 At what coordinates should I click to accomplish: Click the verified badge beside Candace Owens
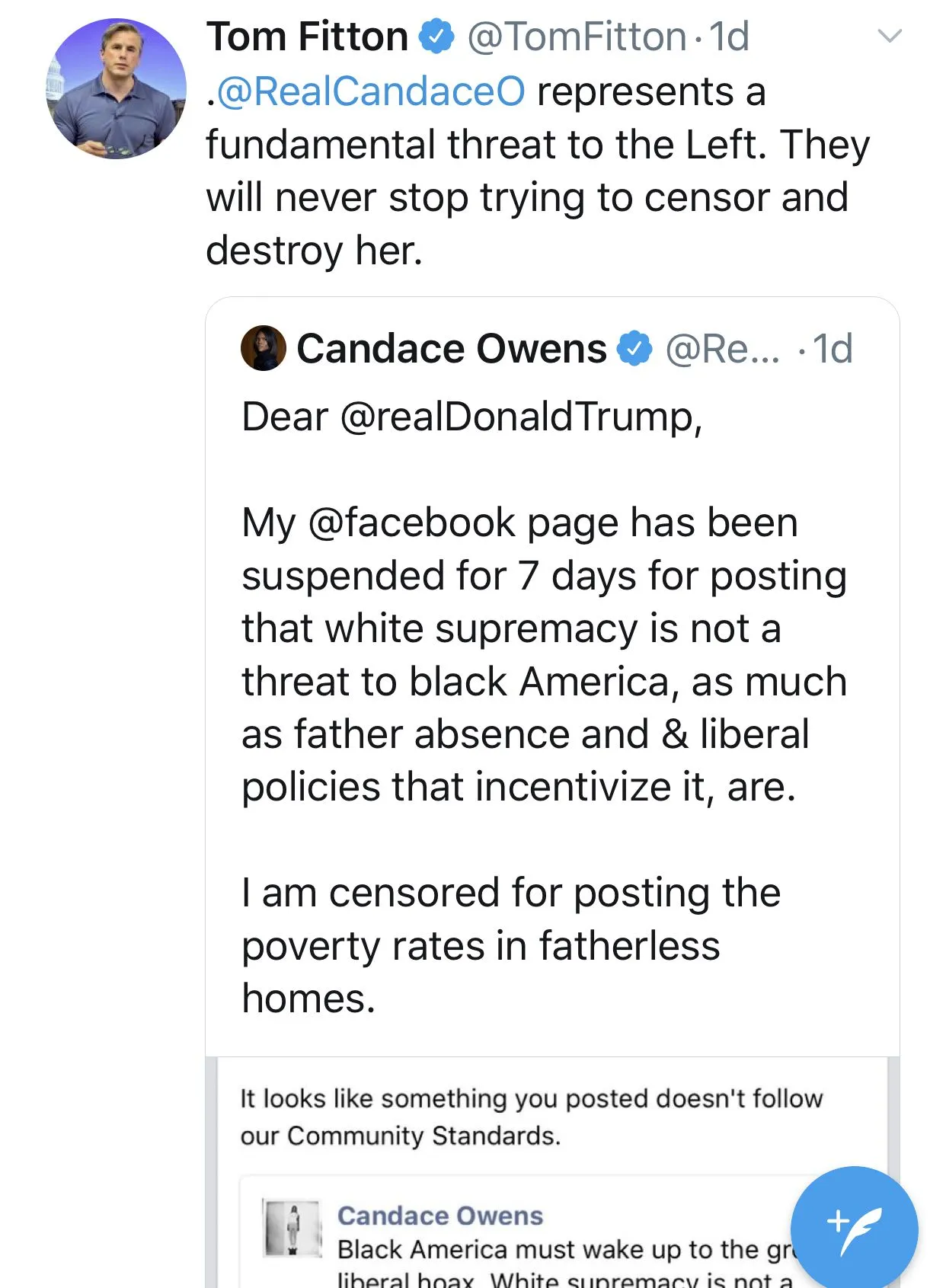point(634,349)
